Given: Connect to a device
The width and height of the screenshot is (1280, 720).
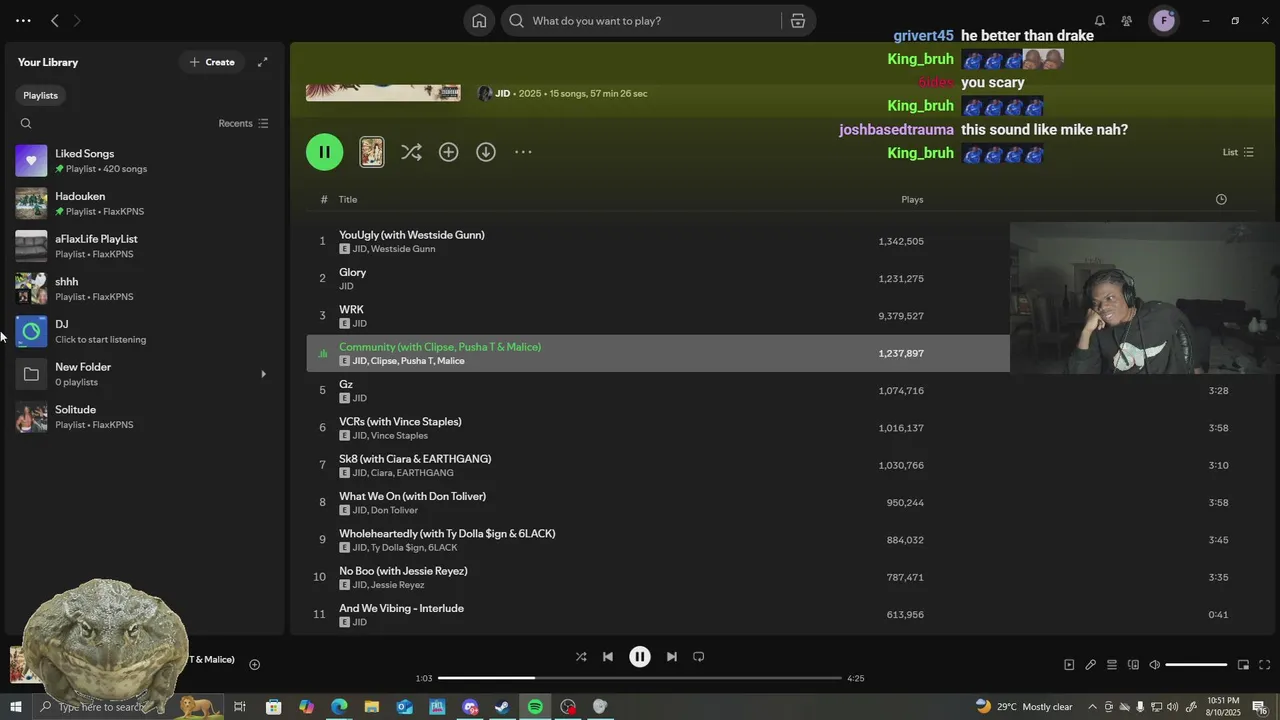Looking at the screenshot, I should tap(1133, 665).
